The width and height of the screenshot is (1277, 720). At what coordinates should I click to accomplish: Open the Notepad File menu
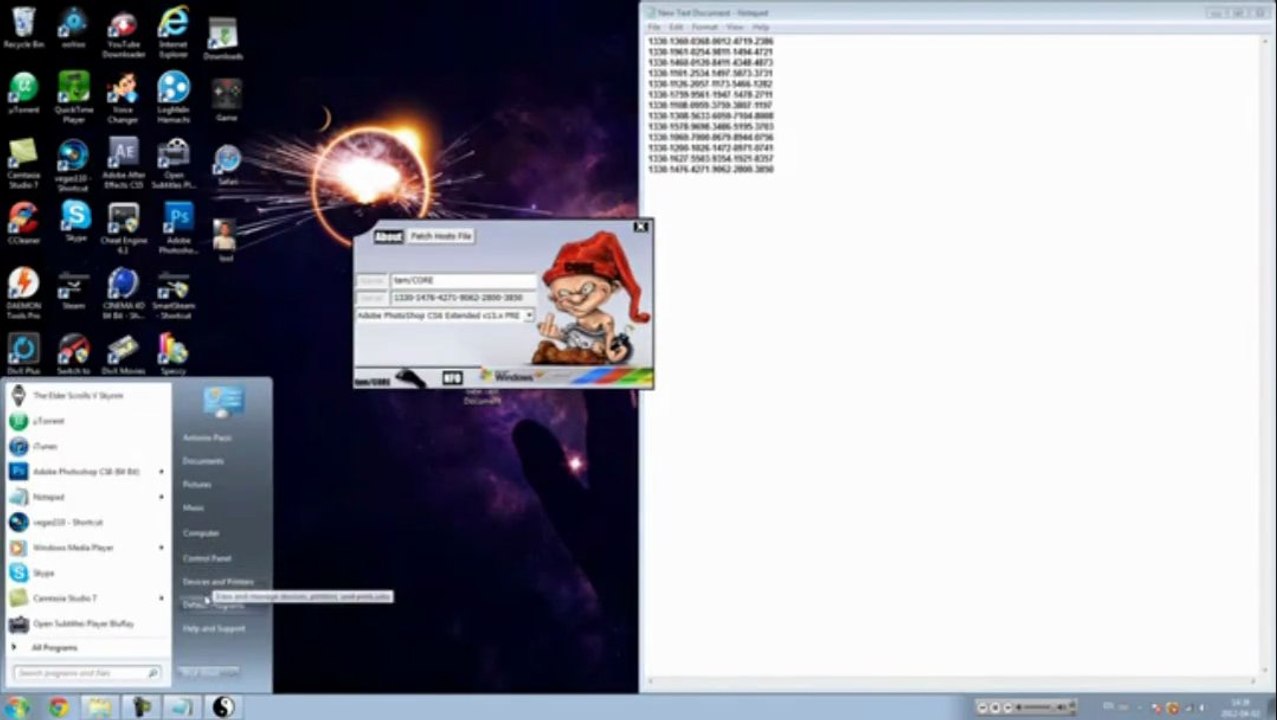click(654, 27)
